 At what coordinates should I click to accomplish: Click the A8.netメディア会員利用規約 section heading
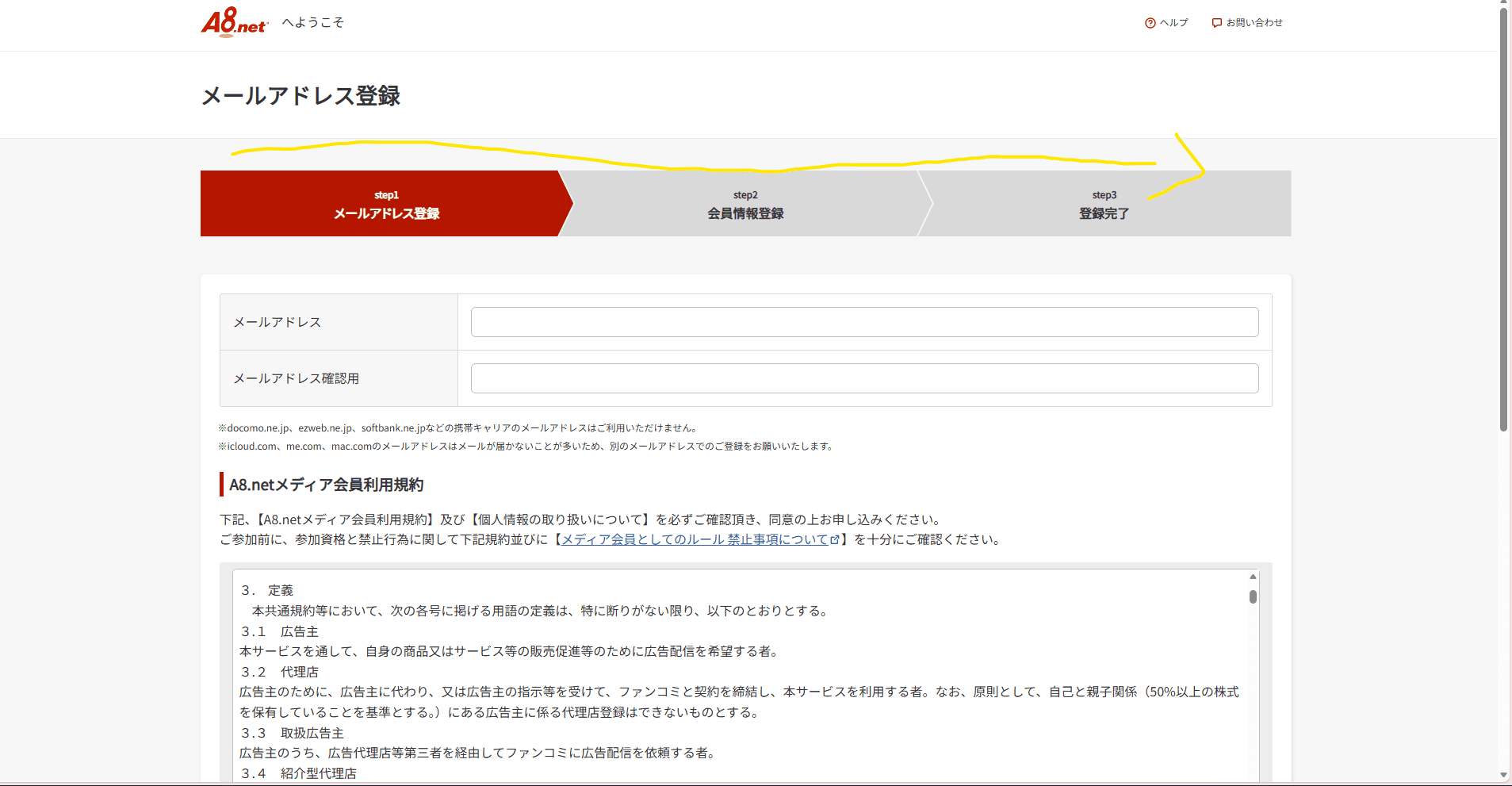[326, 485]
